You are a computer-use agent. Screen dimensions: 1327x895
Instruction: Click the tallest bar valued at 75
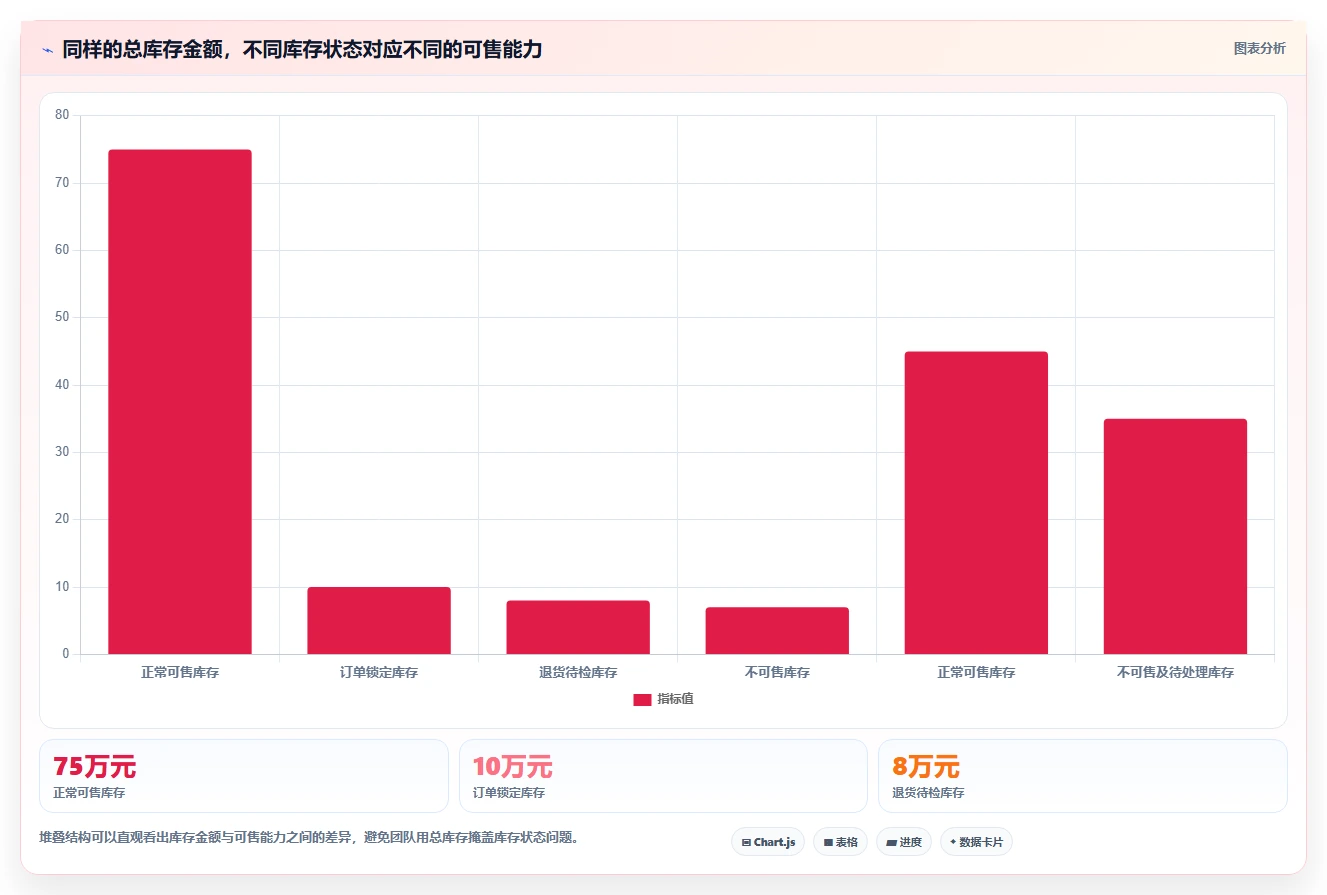pos(180,402)
